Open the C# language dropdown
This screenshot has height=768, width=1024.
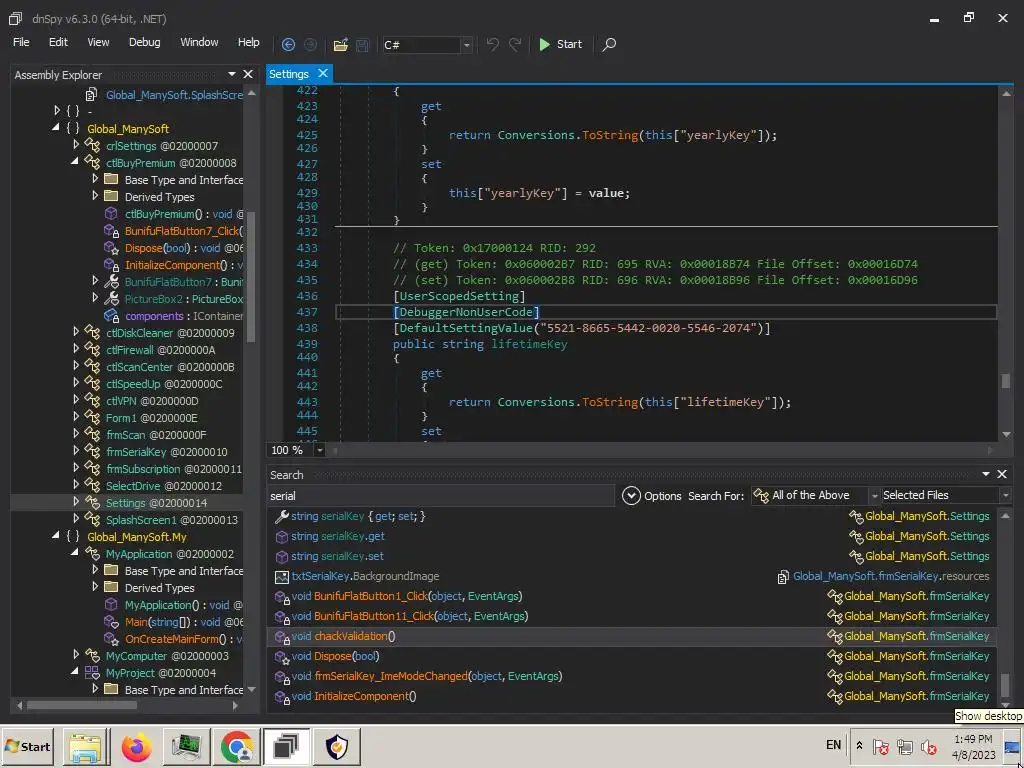466,45
